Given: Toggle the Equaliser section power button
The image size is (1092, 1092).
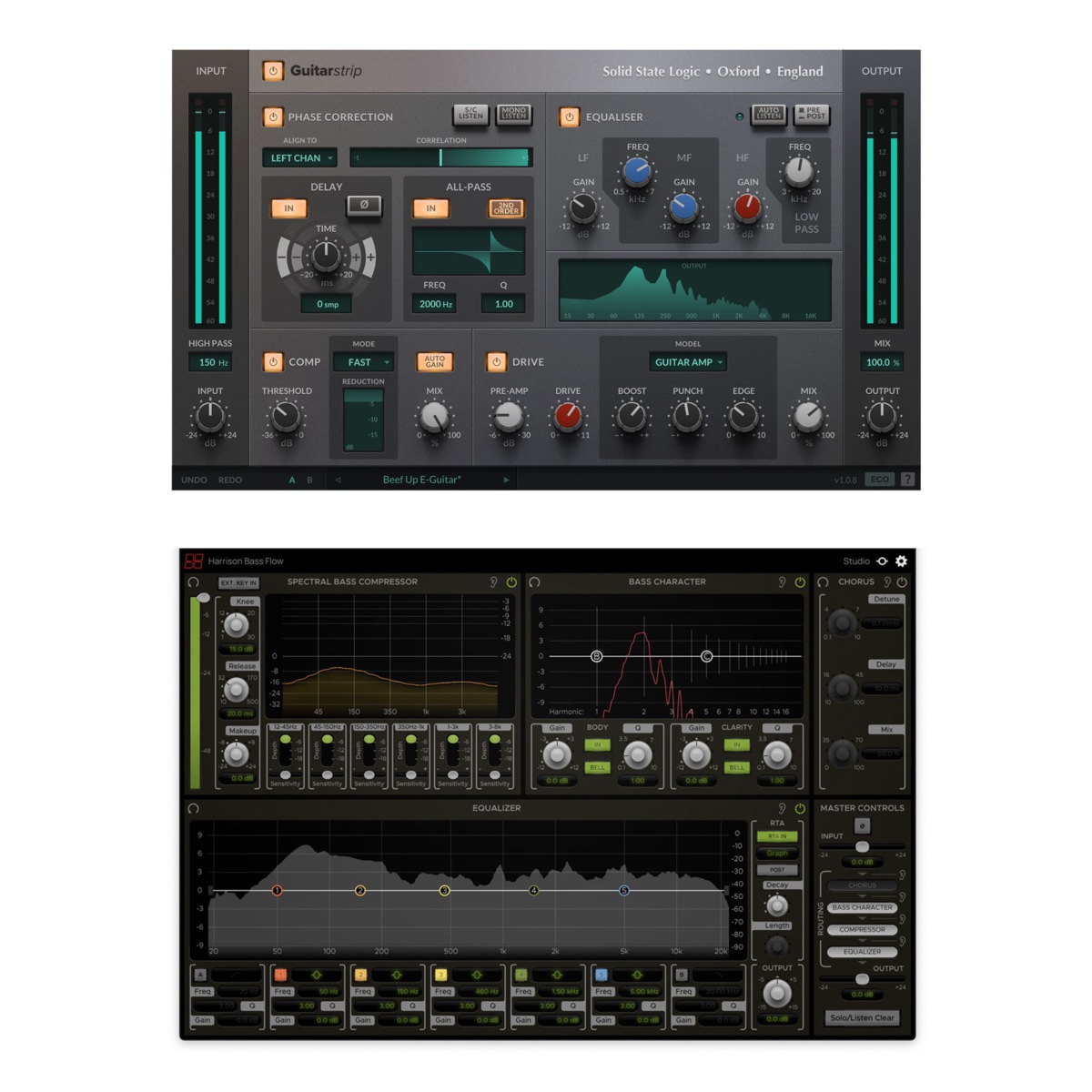Looking at the screenshot, I should pos(570,116).
